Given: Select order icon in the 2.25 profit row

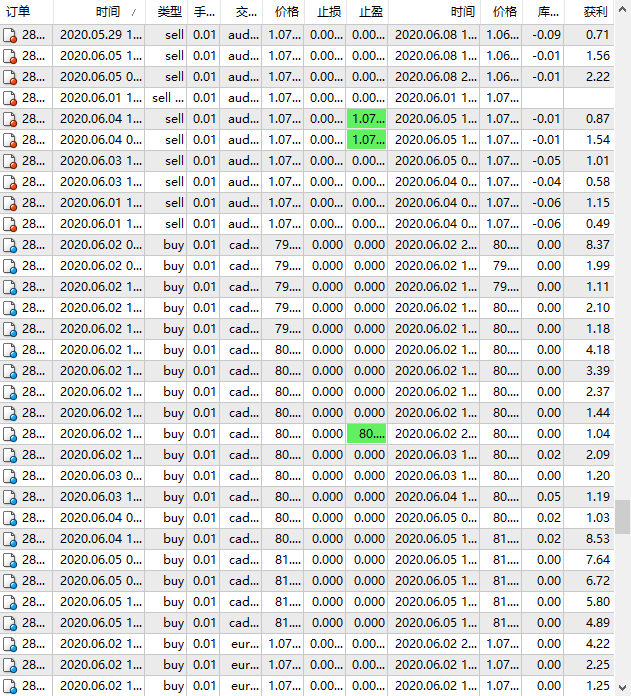Looking at the screenshot, I should click(x=10, y=665).
